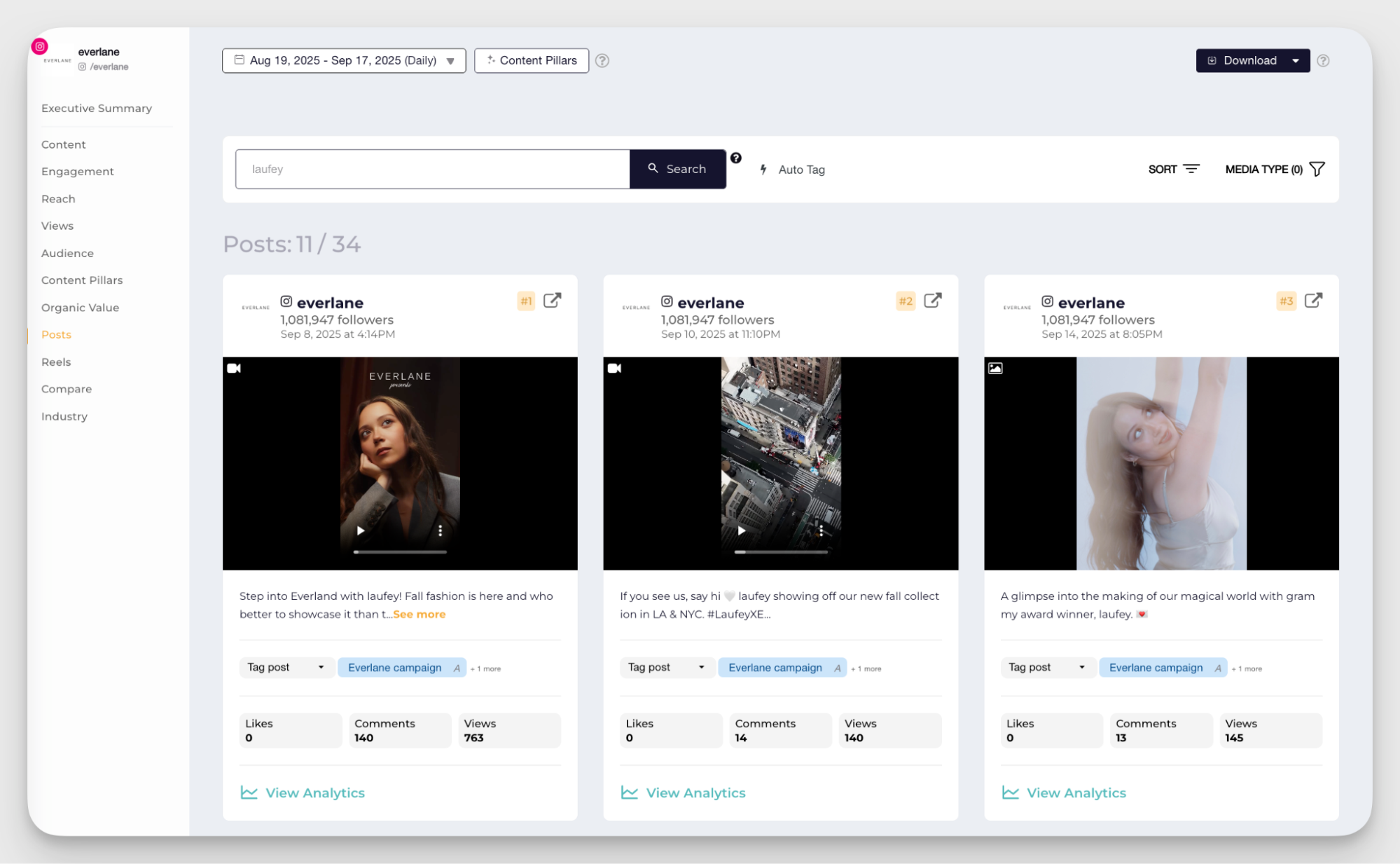The image size is (1400, 864).
Task: Open the SORT options
Action: coord(1173,169)
